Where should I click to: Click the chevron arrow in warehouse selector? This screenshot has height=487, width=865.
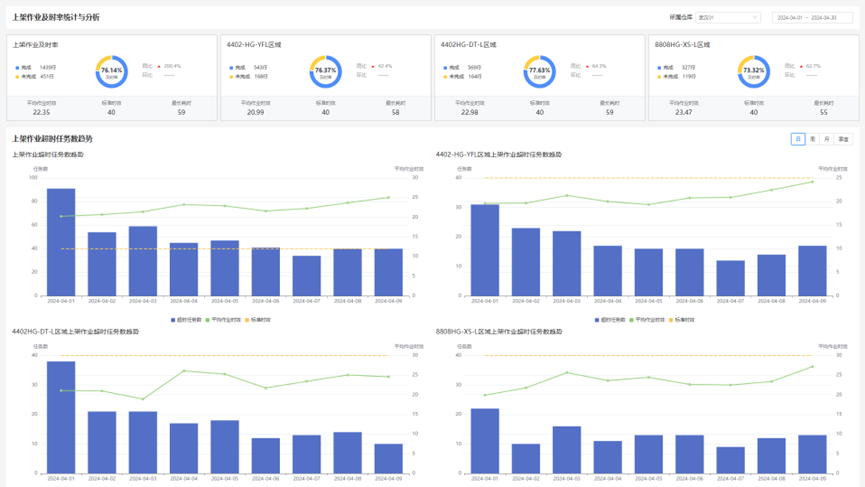754,18
